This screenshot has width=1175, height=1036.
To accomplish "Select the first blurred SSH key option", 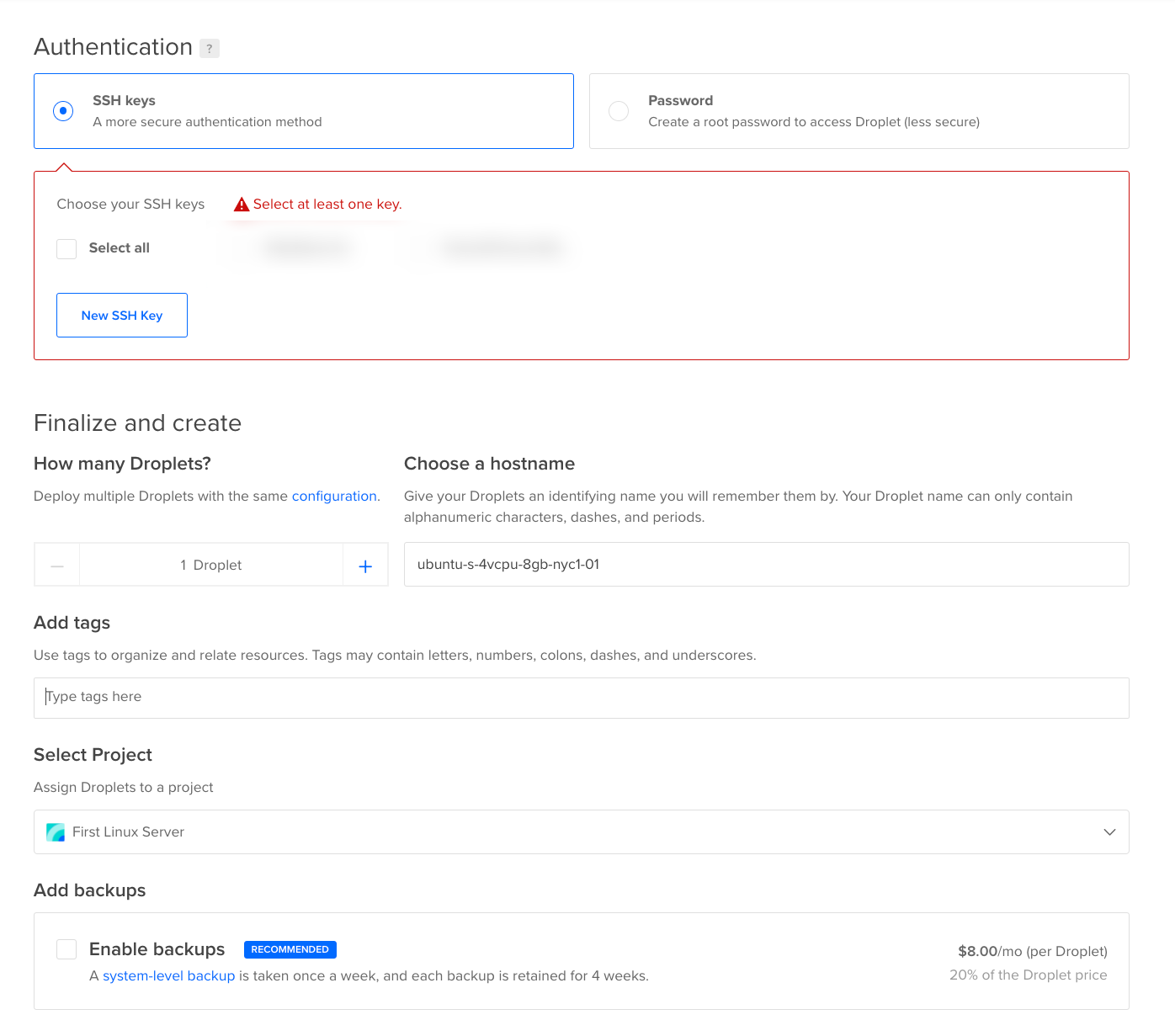I will 305,248.
